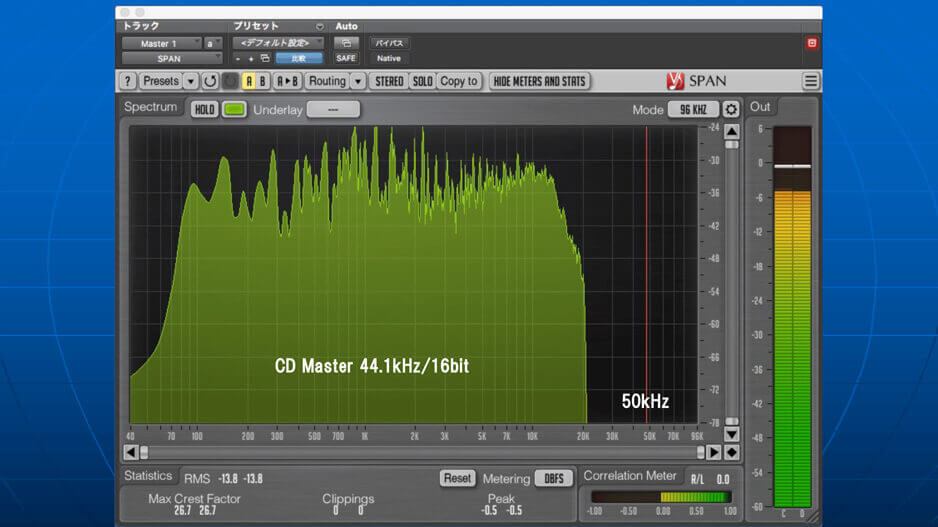This screenshot has height=527, width=938.
Task: Click the A-to-B copy state button
Action: click(288, 81)
